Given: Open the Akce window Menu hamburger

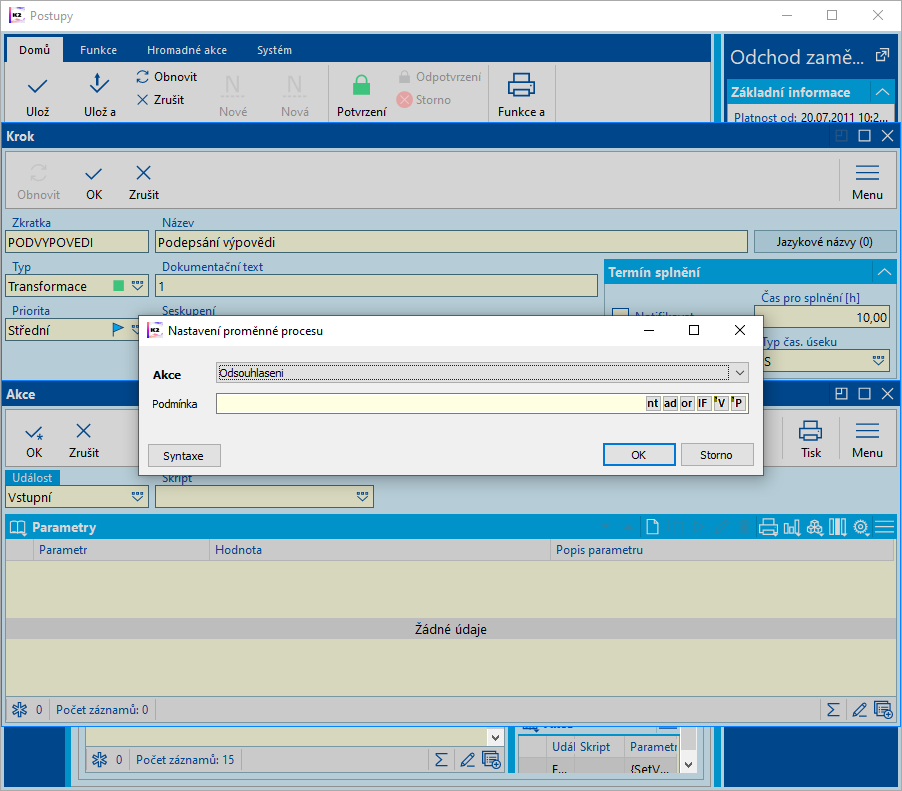Looking at the screenshot, I should click(x=867, y=431).
